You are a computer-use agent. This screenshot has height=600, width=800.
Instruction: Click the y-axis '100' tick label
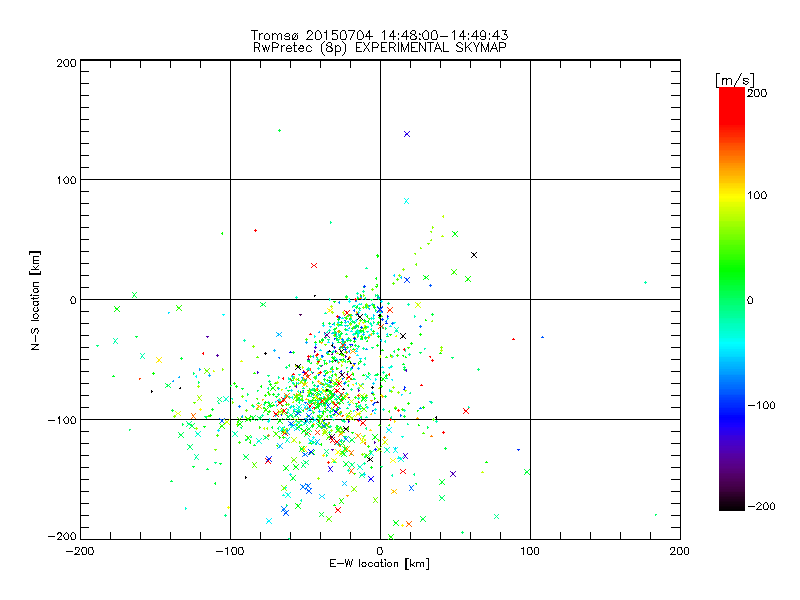(66, 180)
